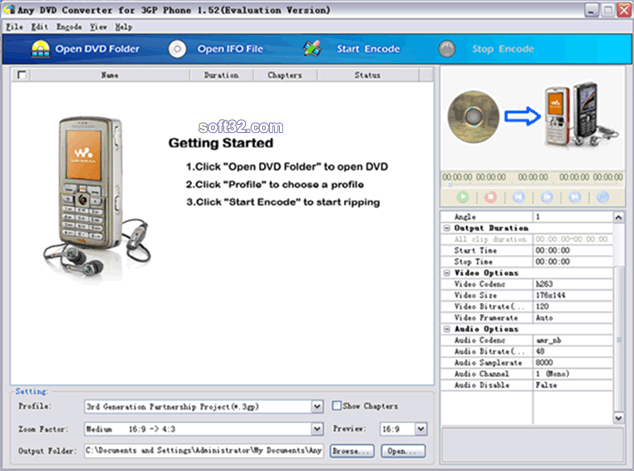Select the Start Time value field
634x471 pixels.
click(573, 250)
